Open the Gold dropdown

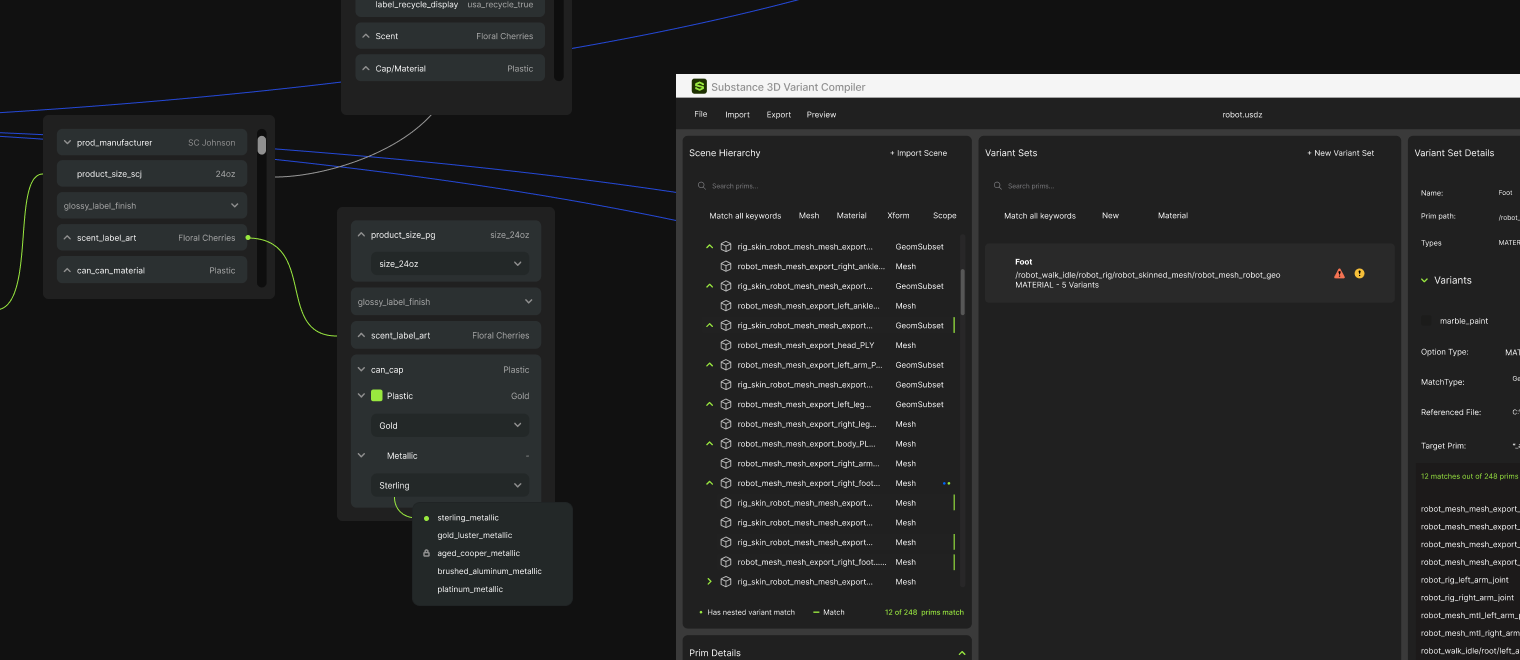click(449, 425)
